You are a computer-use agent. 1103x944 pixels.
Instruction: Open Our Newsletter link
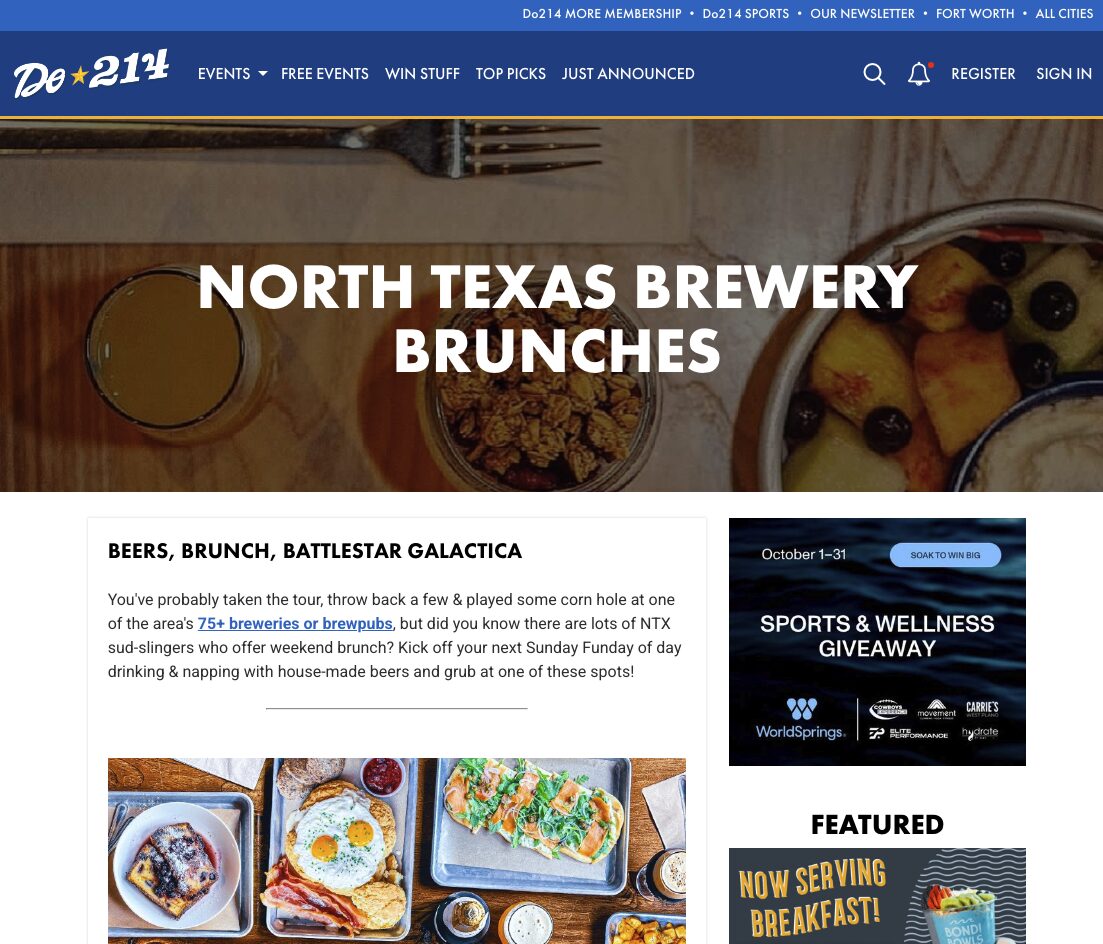click(x=862, y=14)
